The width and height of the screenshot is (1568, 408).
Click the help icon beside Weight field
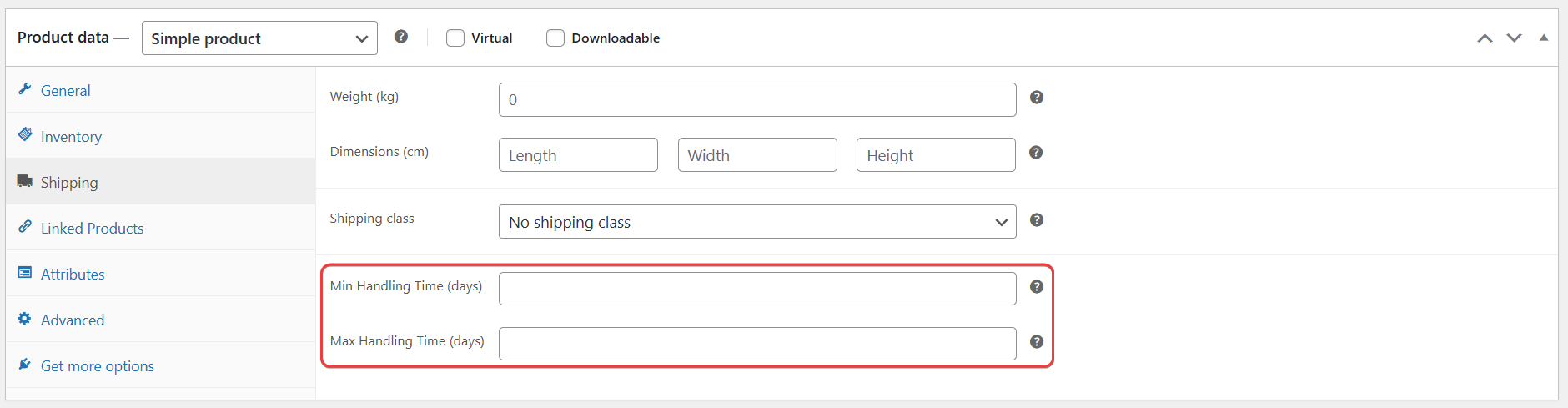point(1037,98)
